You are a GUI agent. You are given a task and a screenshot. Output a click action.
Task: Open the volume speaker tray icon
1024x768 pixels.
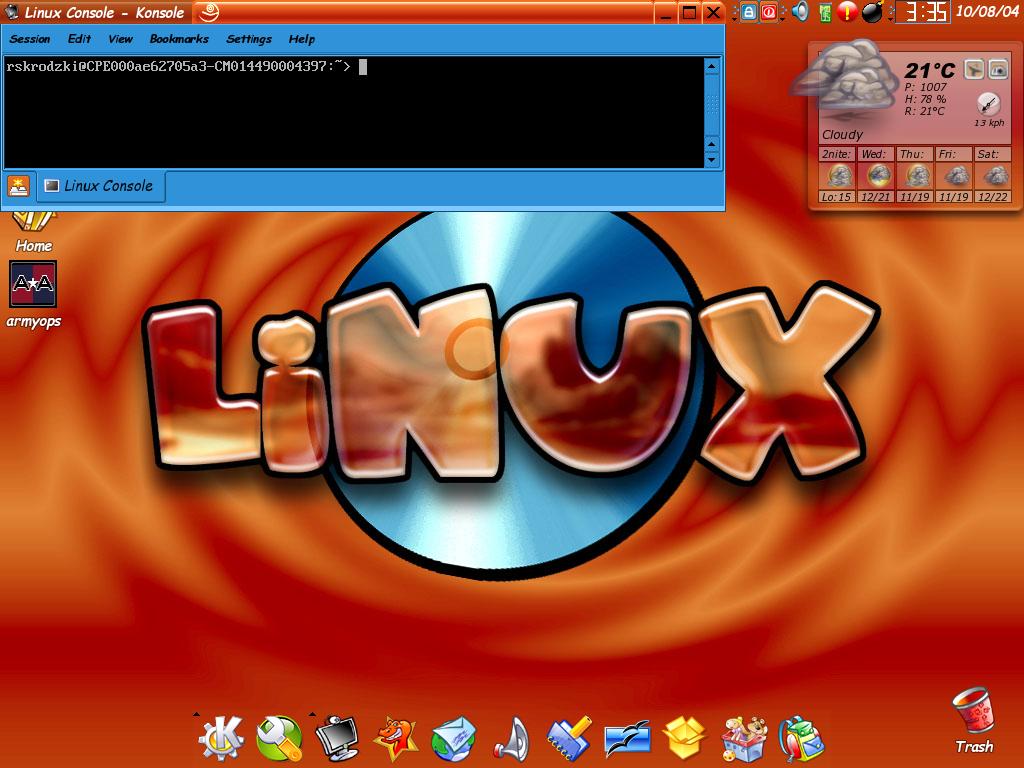(x=800, y=12)
